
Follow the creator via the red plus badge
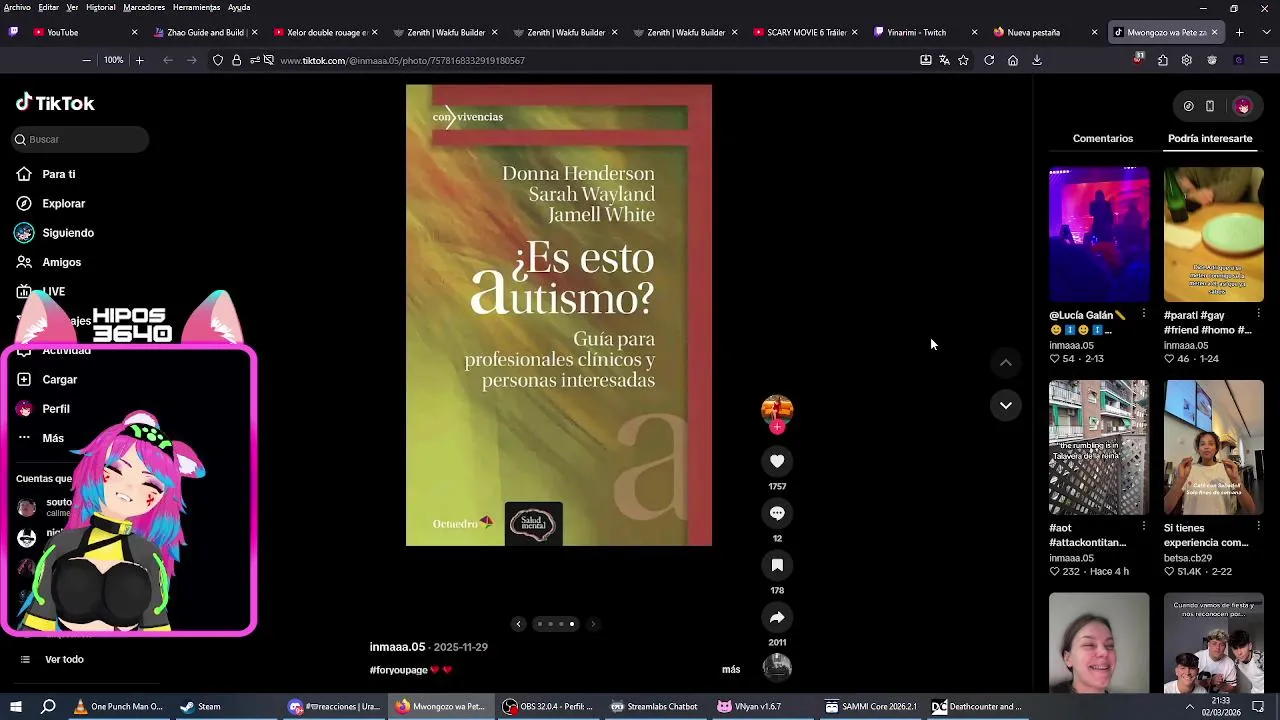[x=777, y=427]
